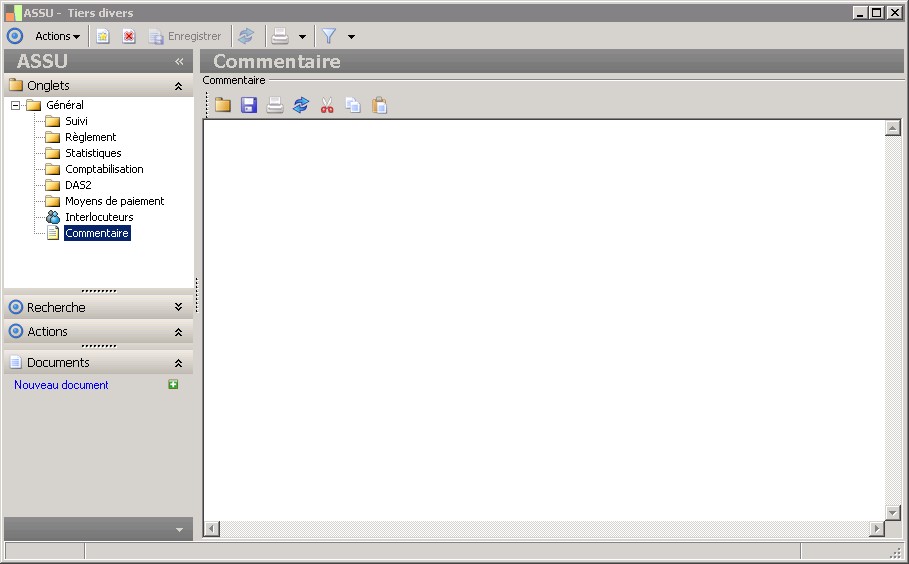The height and width of the screenshot is (564, 909).
Task: Click the vertical scrollbar down arrow
Action: 893,512
